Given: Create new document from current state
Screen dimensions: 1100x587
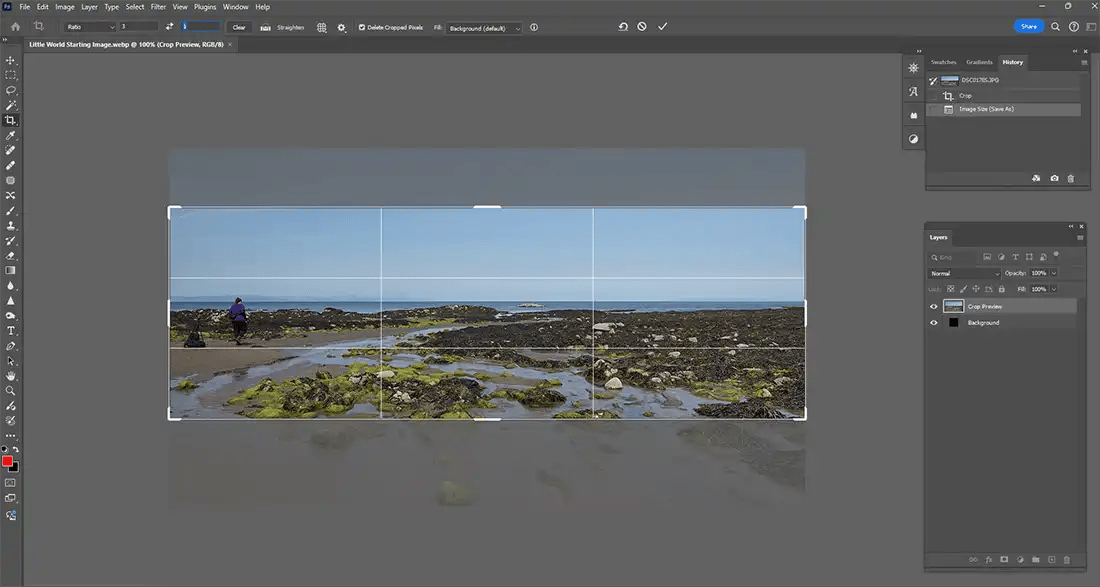Looking at the screenshot, I should click(x=1036, y=179).
